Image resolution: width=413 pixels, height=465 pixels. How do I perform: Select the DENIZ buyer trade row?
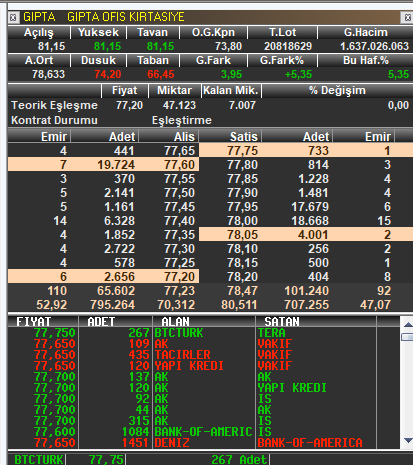[x=204, y=443]
